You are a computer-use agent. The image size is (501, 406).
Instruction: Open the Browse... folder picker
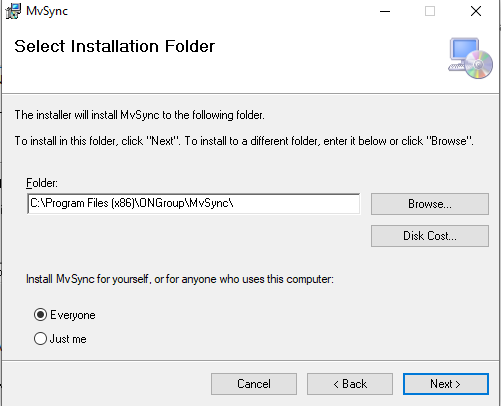(x=430, y=204)
